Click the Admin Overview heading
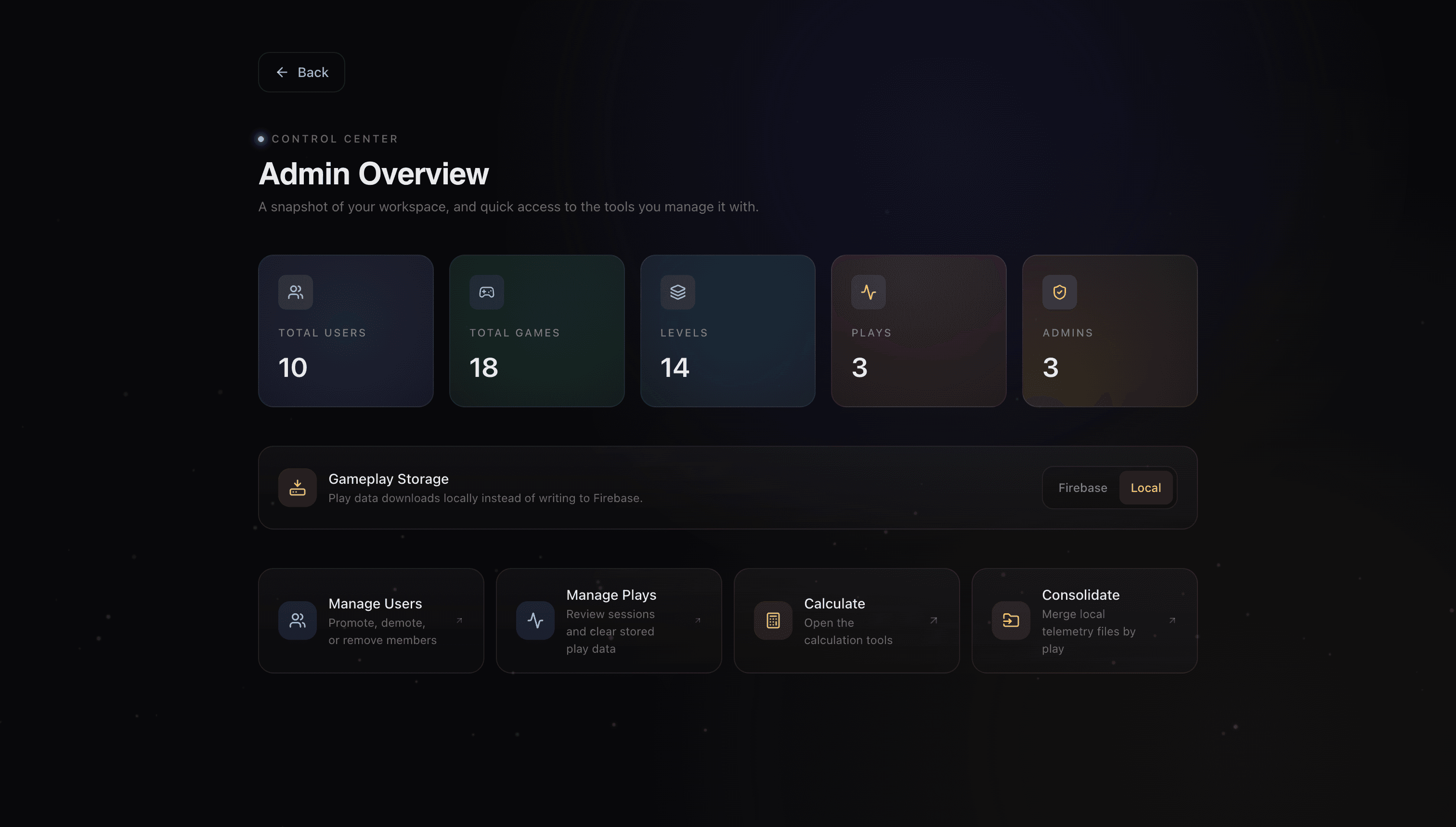The width and height of the screenshot is (1456, 827). pos(373,173)
